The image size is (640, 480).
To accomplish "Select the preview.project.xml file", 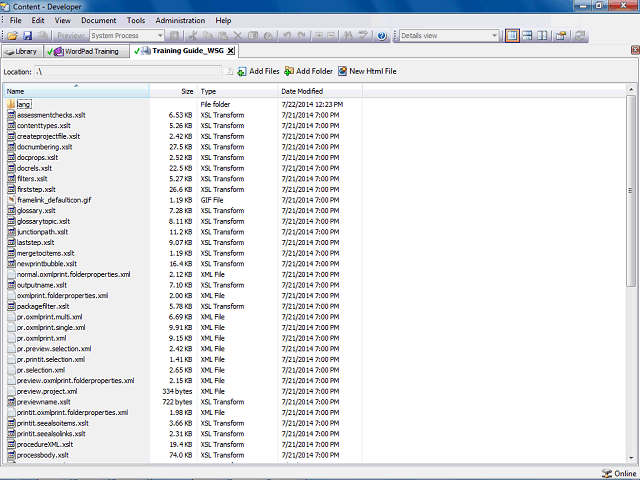I will (x=47, y=391).
